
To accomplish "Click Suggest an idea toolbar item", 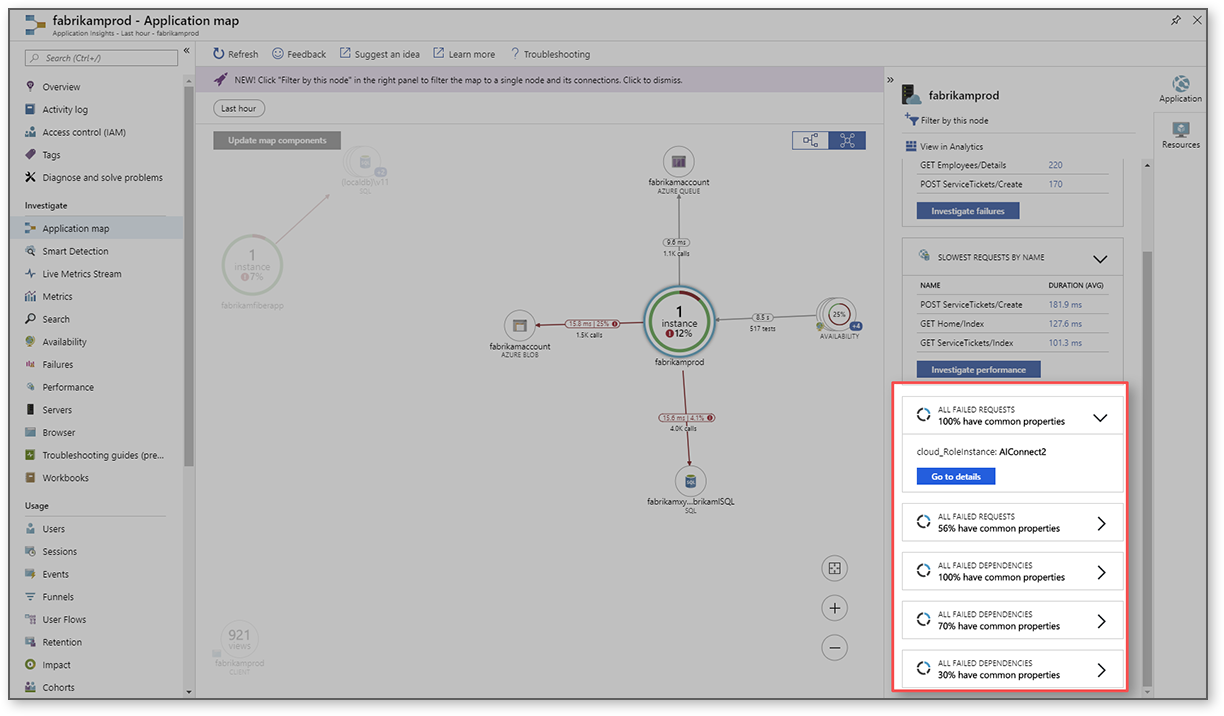I will click(379, 54).
